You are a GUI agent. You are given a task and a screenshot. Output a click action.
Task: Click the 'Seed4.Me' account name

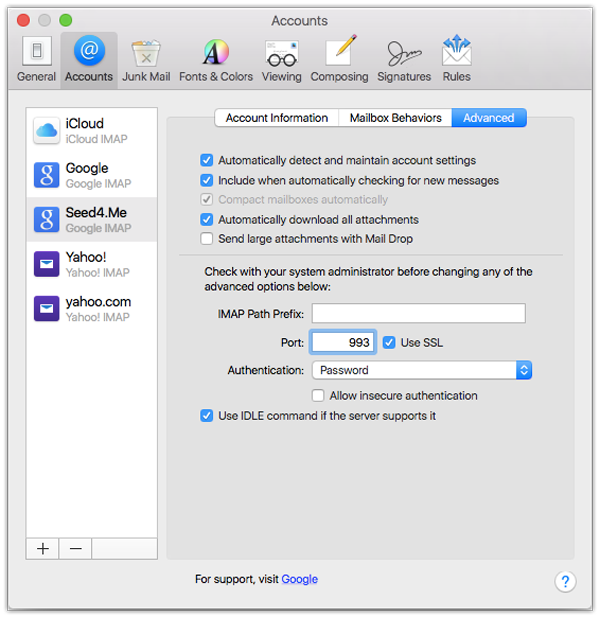96,212
